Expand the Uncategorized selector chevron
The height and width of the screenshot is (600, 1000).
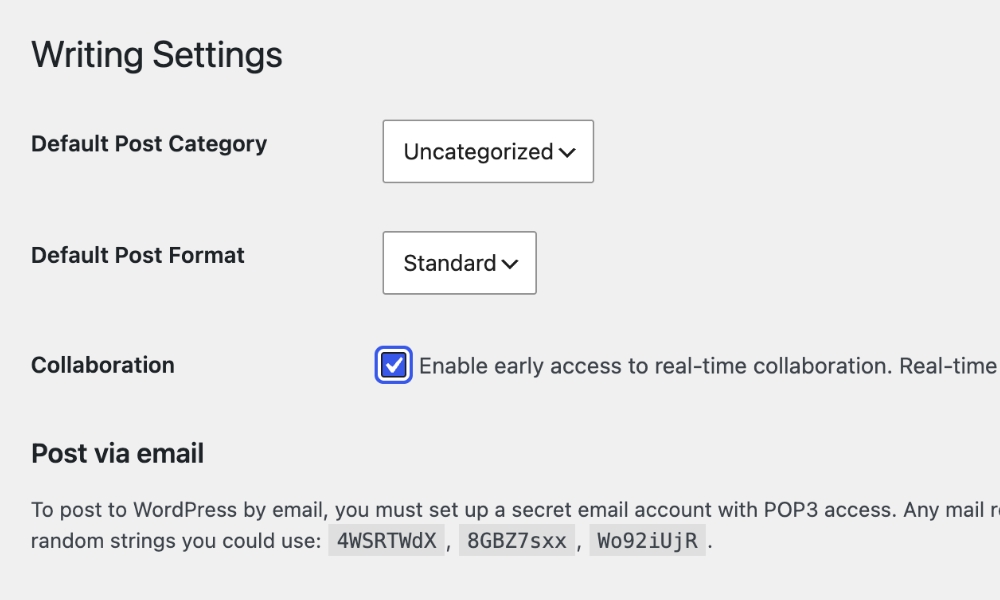[x=567, y=151]
